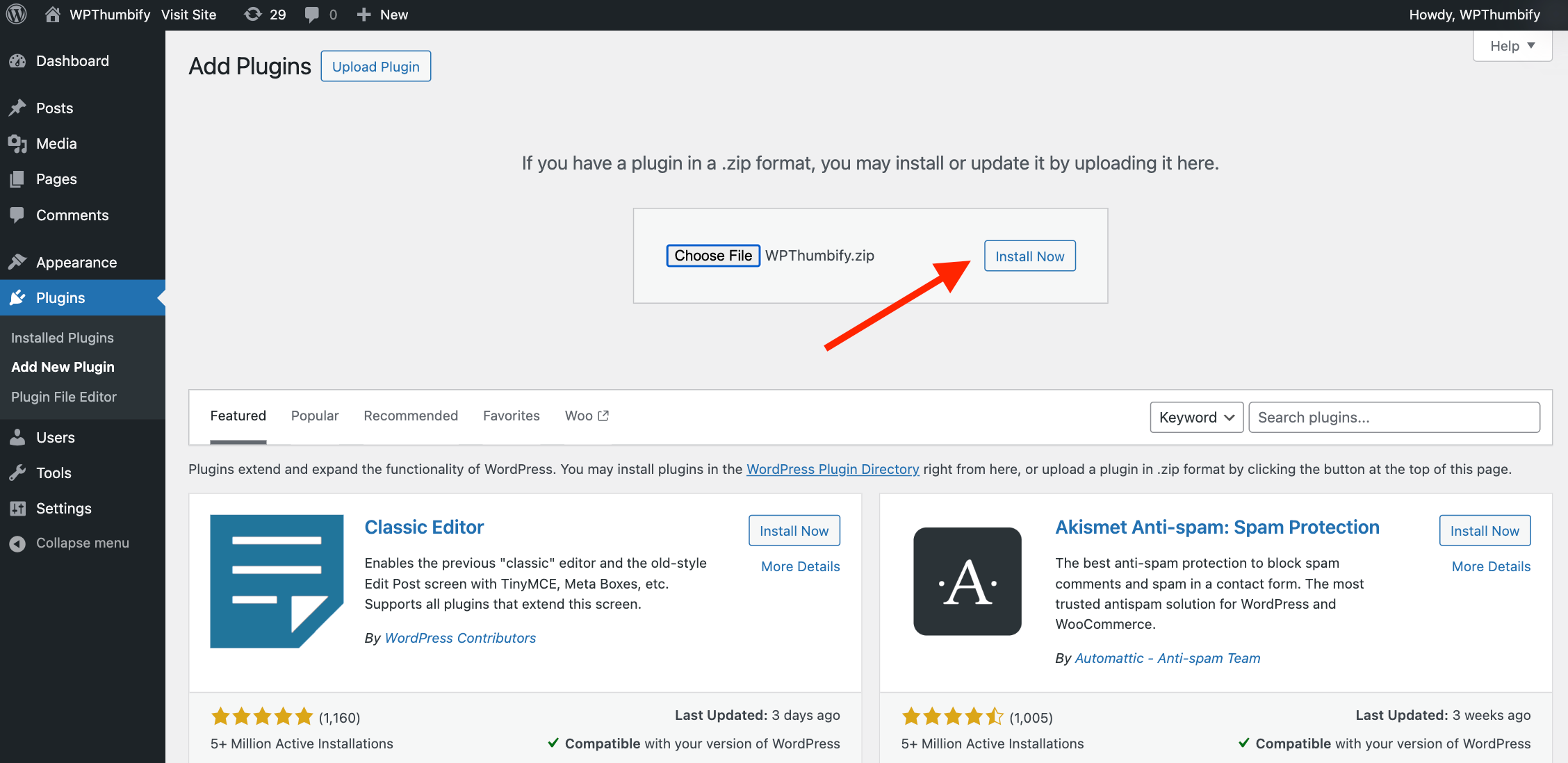Expand the Help dropdown
The width and height of the screenshot is (1568, 763).
[x=1512, y=46]
